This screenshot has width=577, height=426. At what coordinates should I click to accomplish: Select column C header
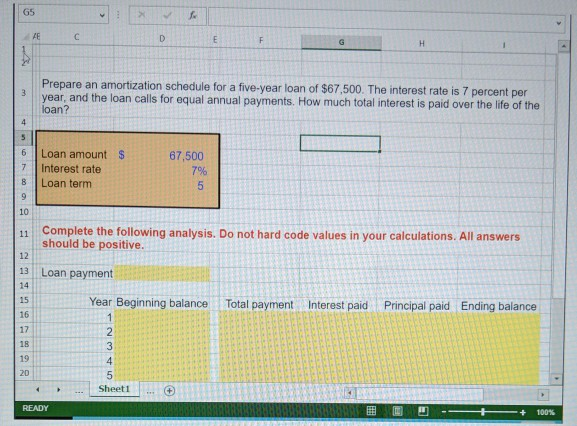point(77,37)
